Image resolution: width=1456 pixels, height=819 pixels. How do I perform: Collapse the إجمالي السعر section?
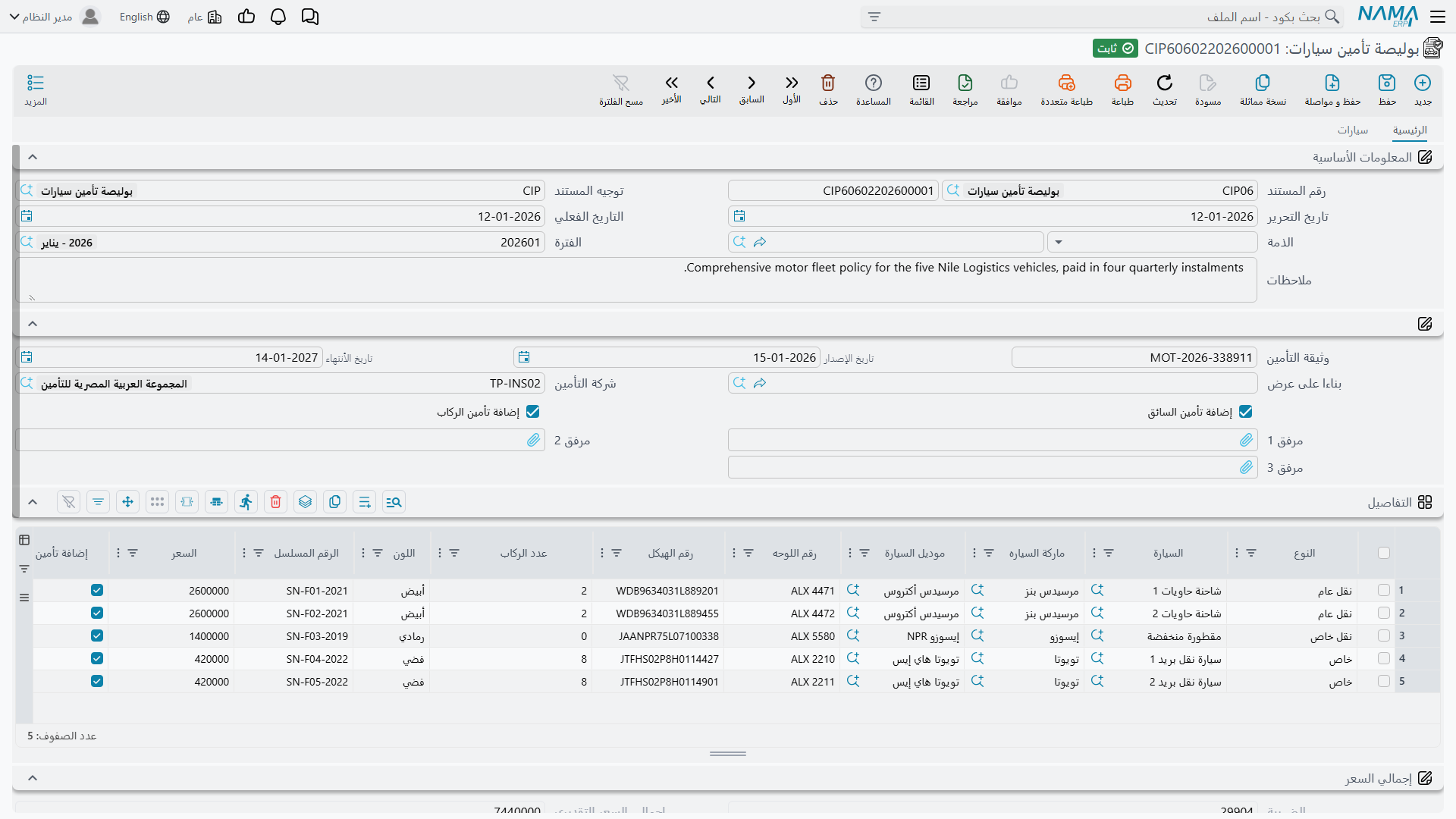click(33, 778)
